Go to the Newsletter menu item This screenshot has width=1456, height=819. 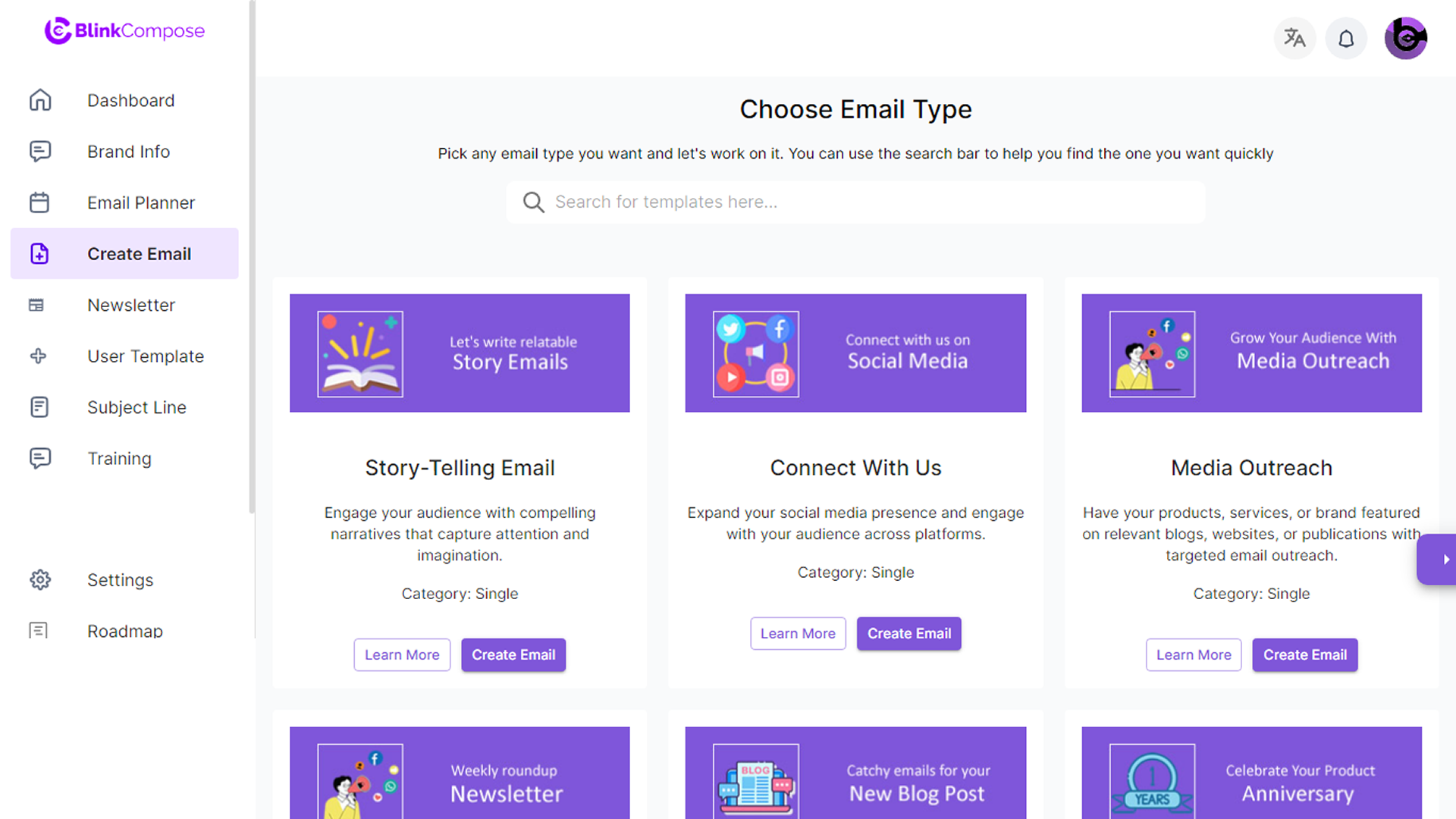tap(130, 305)
